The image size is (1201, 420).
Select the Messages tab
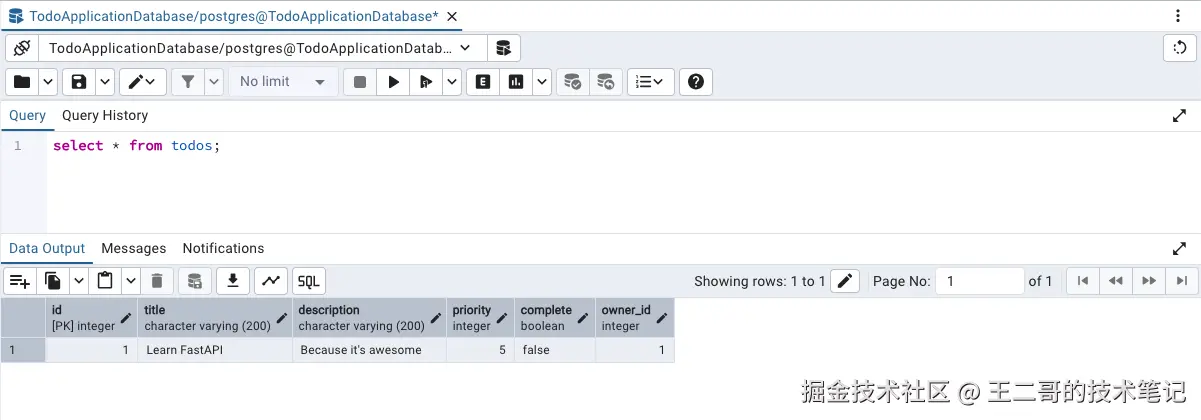tap(133, 248)
